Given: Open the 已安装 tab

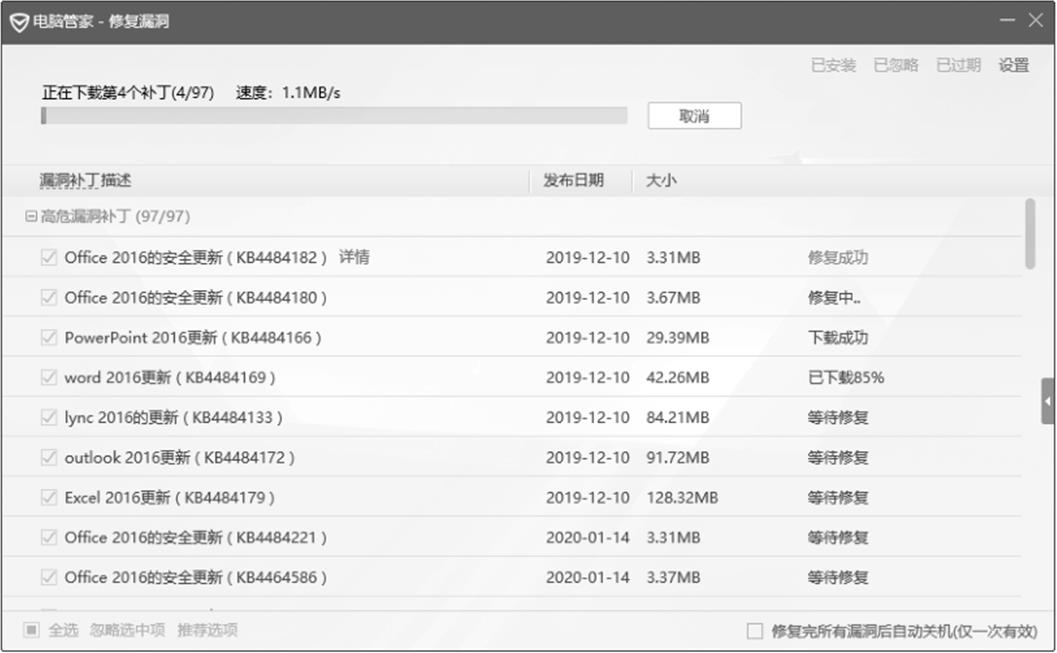Looking at the screenshot, I should click(833, 65).
